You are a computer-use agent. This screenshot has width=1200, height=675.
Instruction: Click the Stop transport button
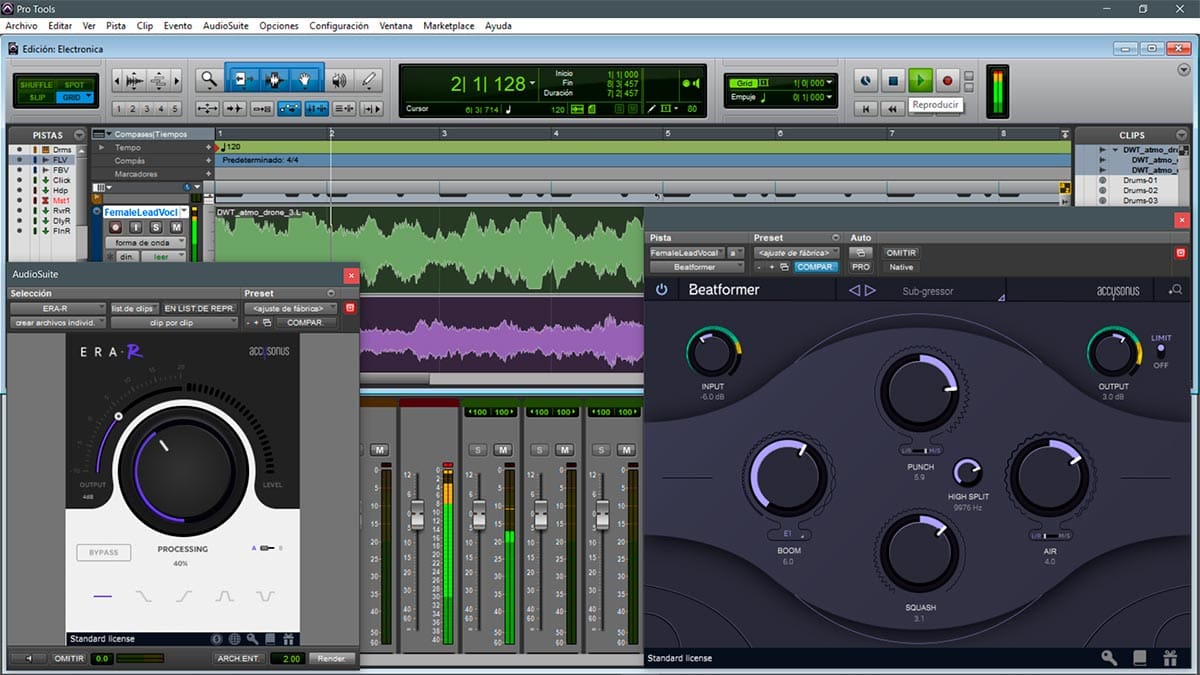(x=894, y=80)
